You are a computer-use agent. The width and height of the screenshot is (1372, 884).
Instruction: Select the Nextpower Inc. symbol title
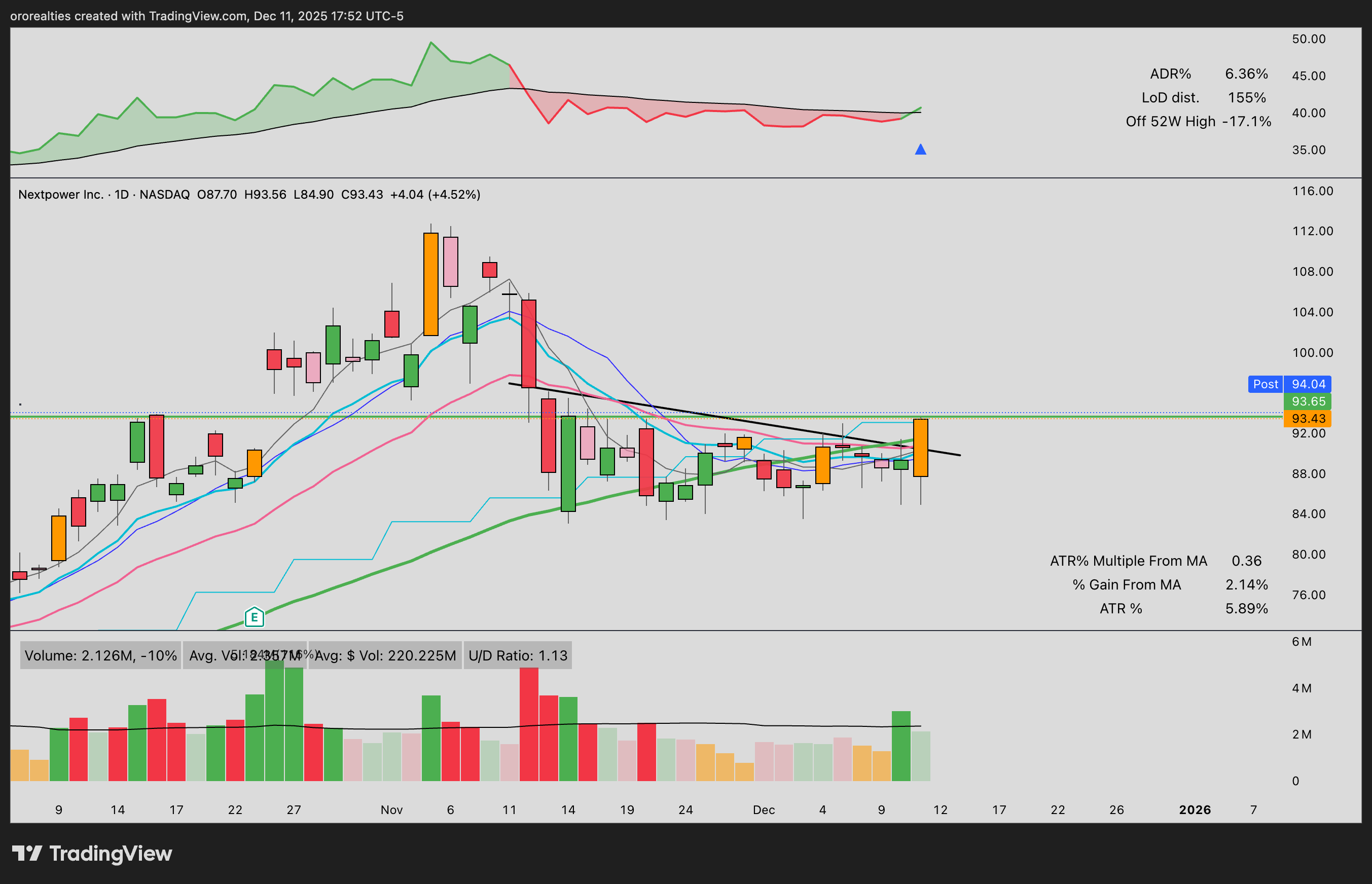pyautogui.click(x=61, y=195)
